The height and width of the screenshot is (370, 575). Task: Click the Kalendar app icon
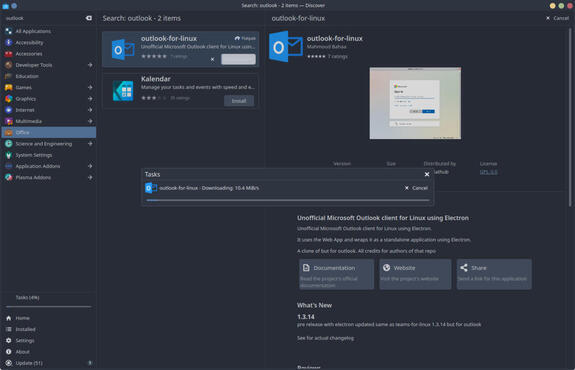[123, 91]
